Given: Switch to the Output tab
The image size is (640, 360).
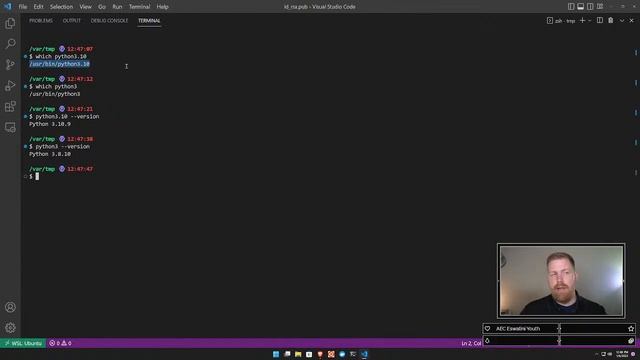Looking at the screenshot, I should pos(72,20).
